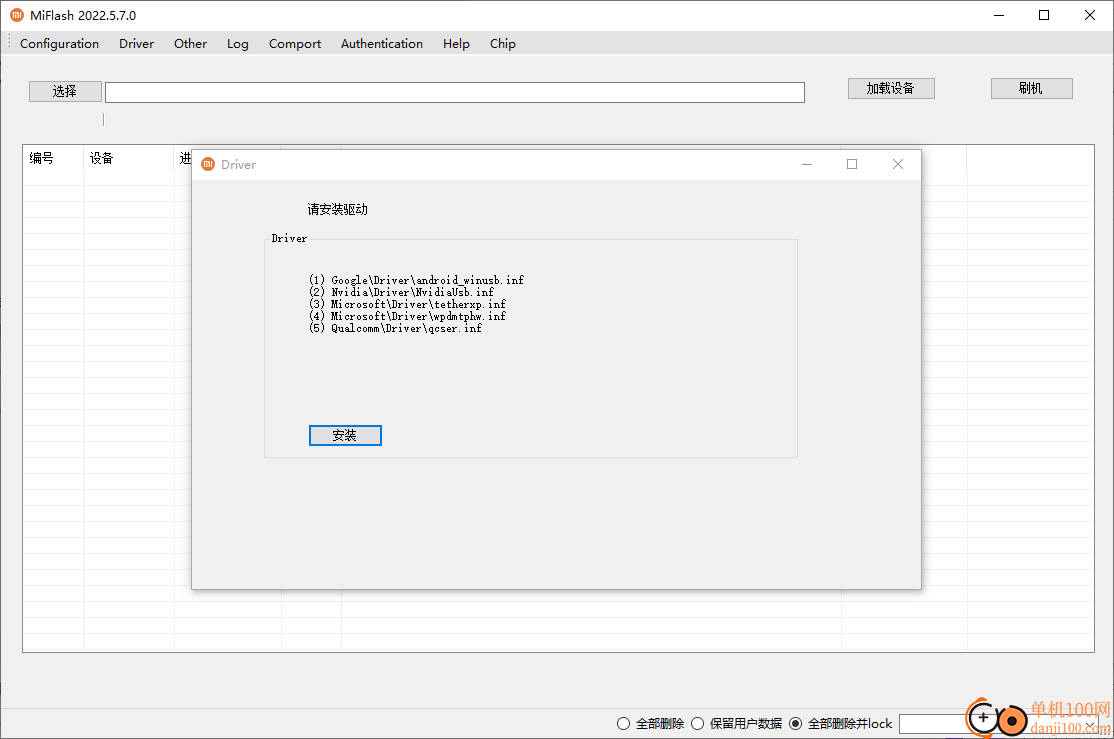Viewport: 1114px width, 739px height.
Task: Click the 编号 column header
Action: [x=54, y=158]
